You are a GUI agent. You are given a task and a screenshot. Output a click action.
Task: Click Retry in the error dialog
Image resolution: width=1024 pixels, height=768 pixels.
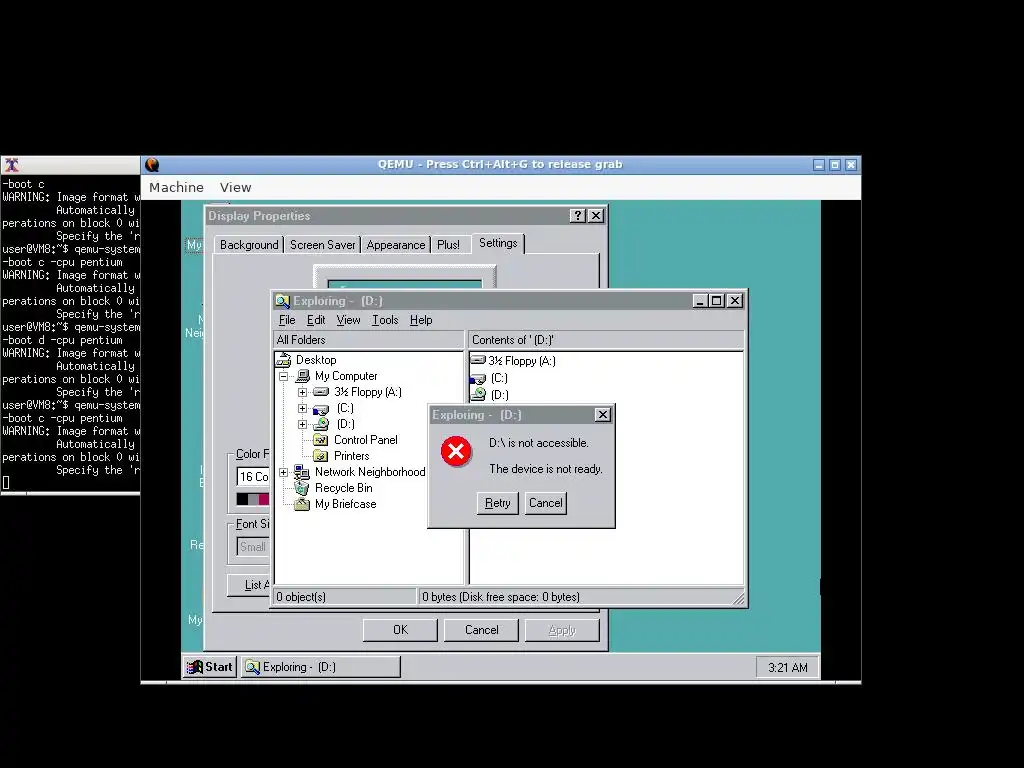click(x=497, y=503)
